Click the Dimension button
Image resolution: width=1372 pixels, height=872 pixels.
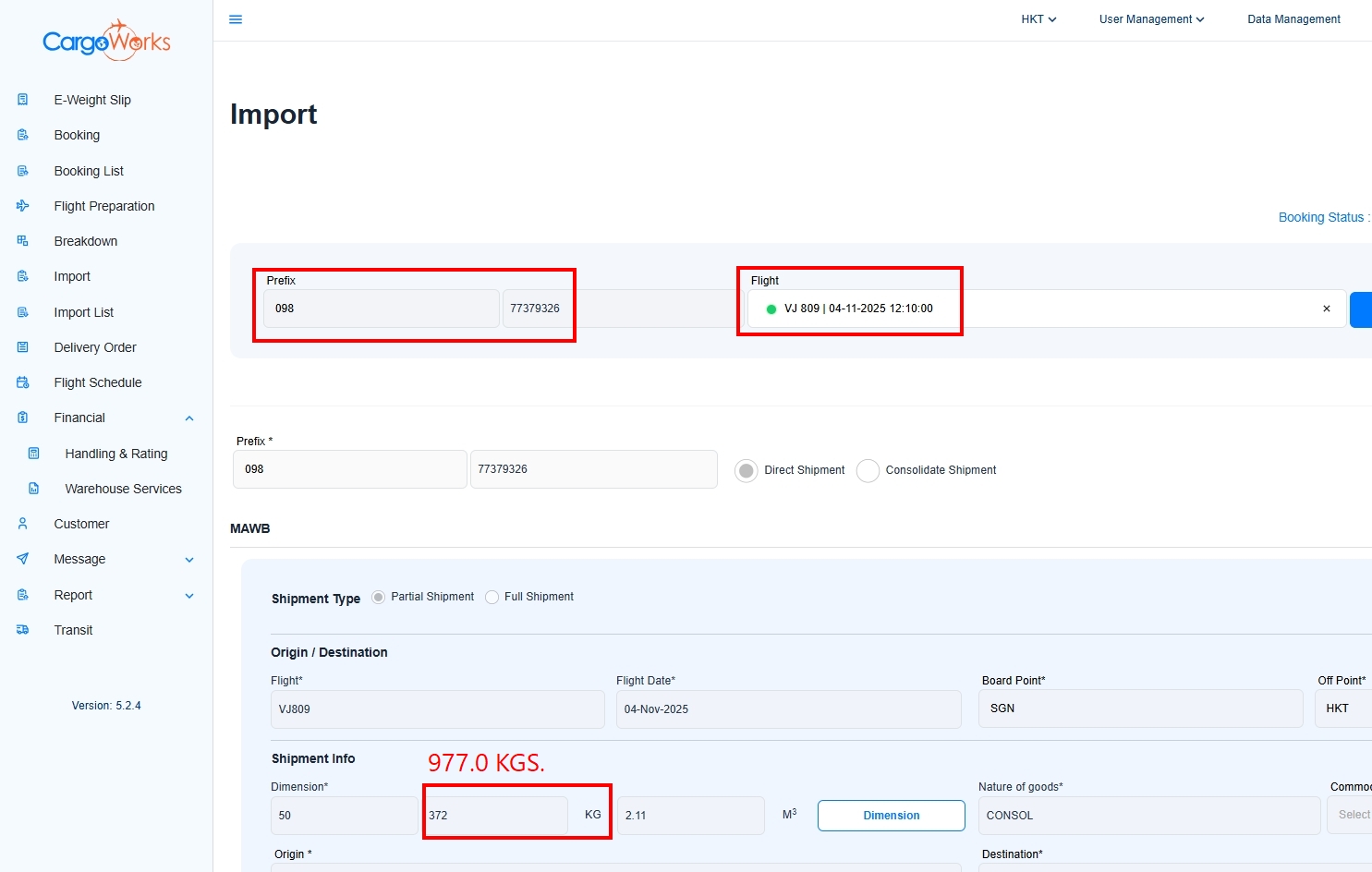(891, 816)
